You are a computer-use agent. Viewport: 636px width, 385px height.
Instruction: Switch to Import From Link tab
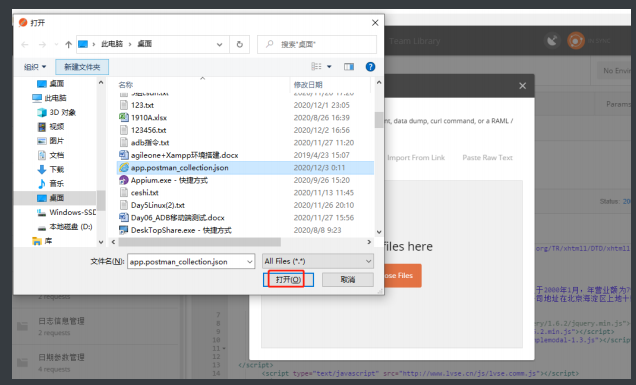(416, 157)
